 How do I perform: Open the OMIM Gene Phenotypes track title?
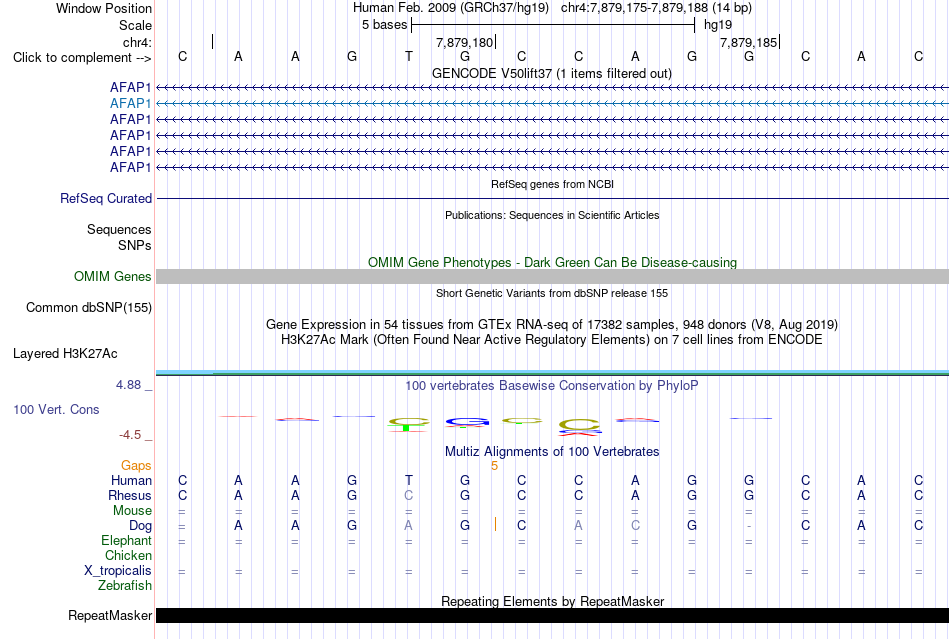(552, 262)
